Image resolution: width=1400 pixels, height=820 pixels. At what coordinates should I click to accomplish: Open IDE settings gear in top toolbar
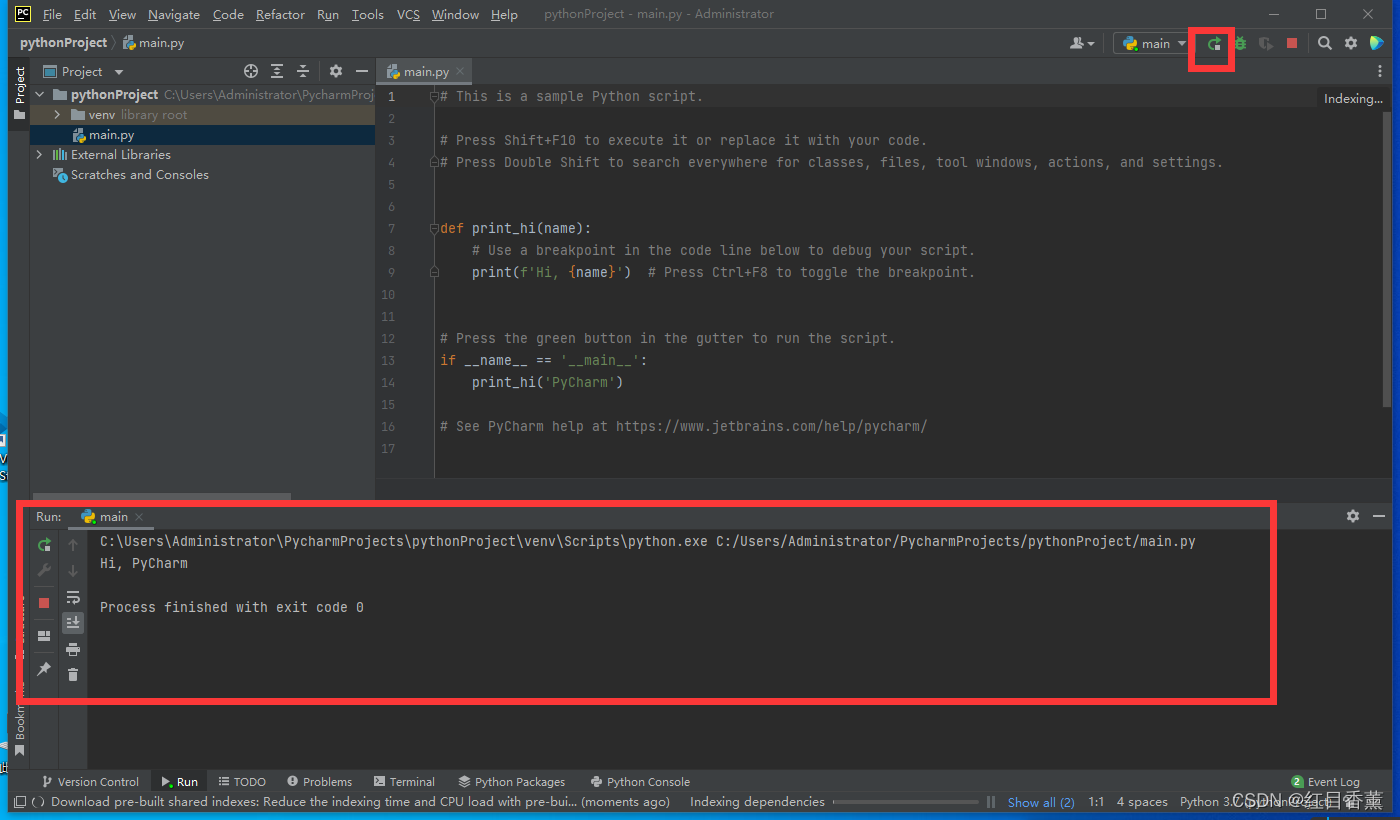(x=1351, y=44)
